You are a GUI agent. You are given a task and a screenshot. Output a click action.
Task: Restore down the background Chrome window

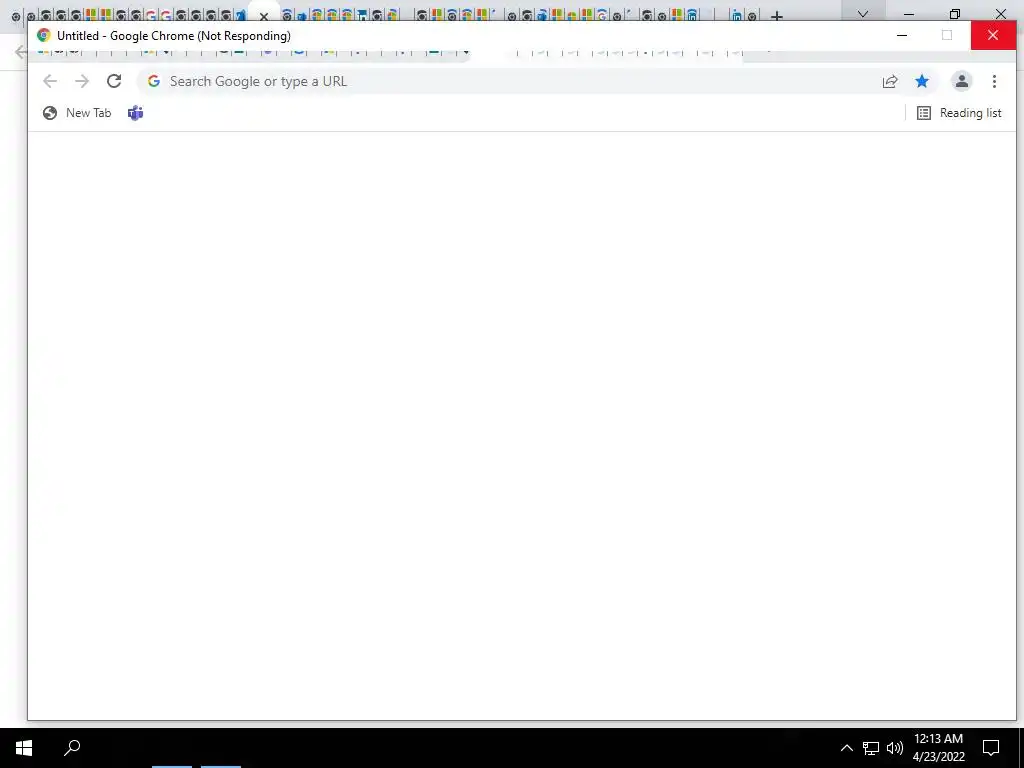[x=955, y=14]
